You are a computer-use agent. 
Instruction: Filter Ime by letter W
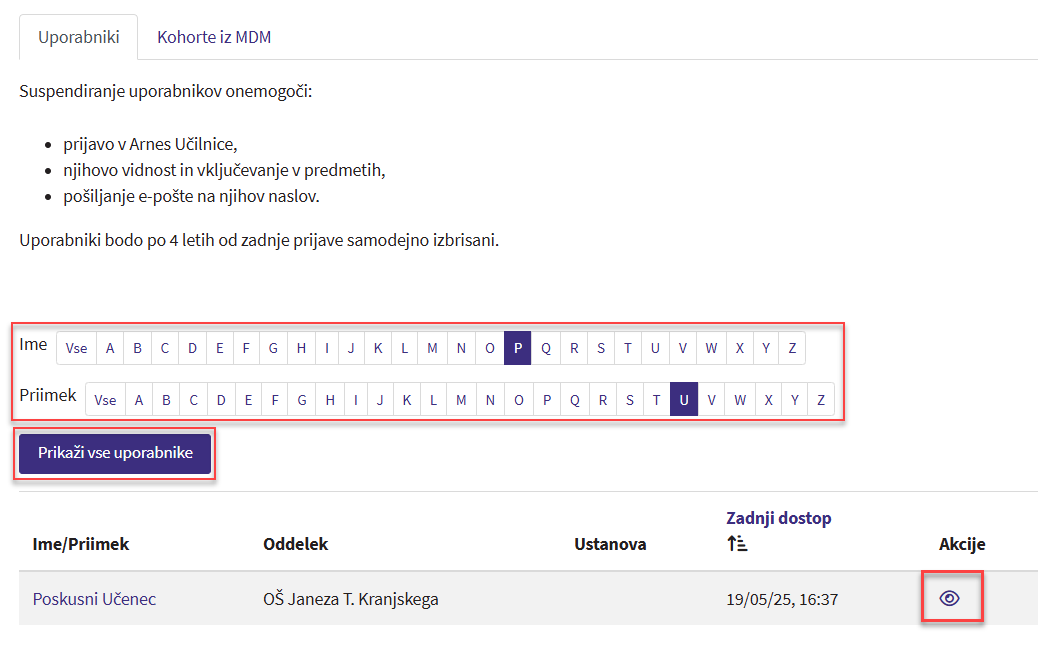711,348
